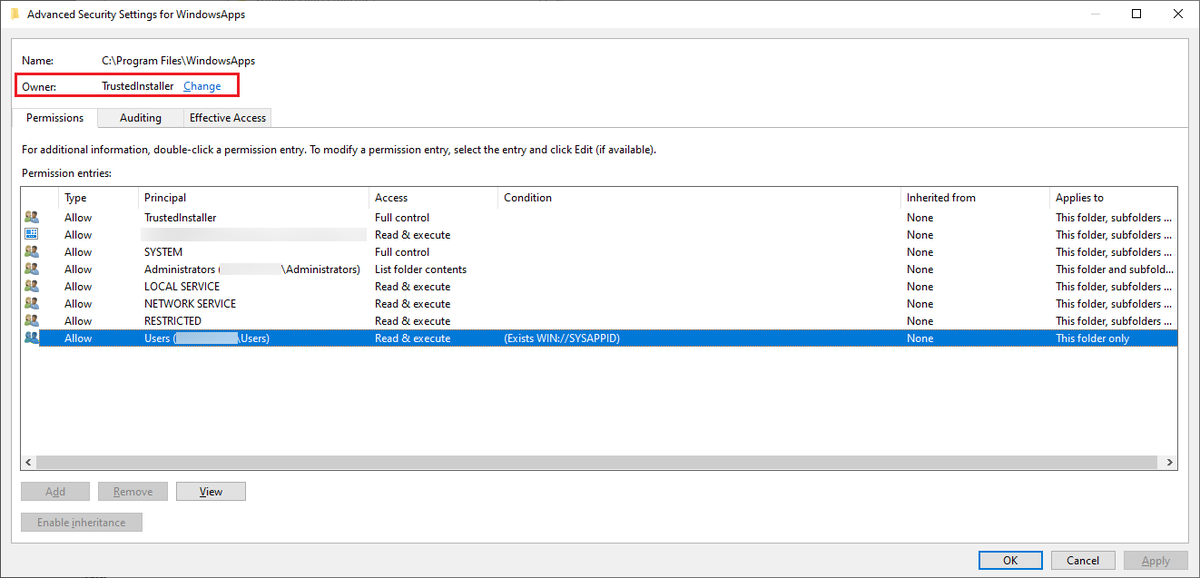Click List folder contents access cell

click(421, 269)
